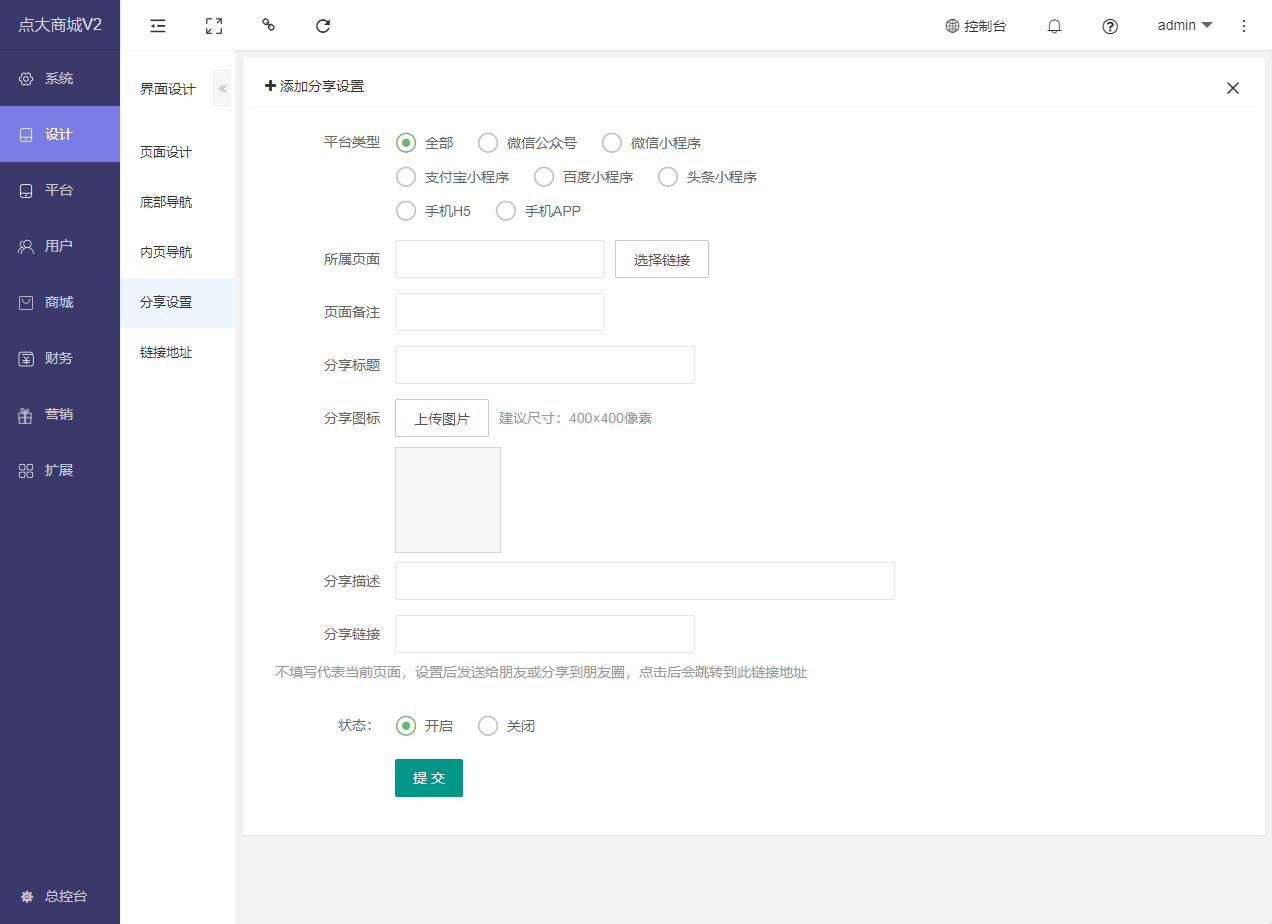Screen dimensions: 1272x924
Task: Click the 分享标题 input field
Action: [544, 365]
